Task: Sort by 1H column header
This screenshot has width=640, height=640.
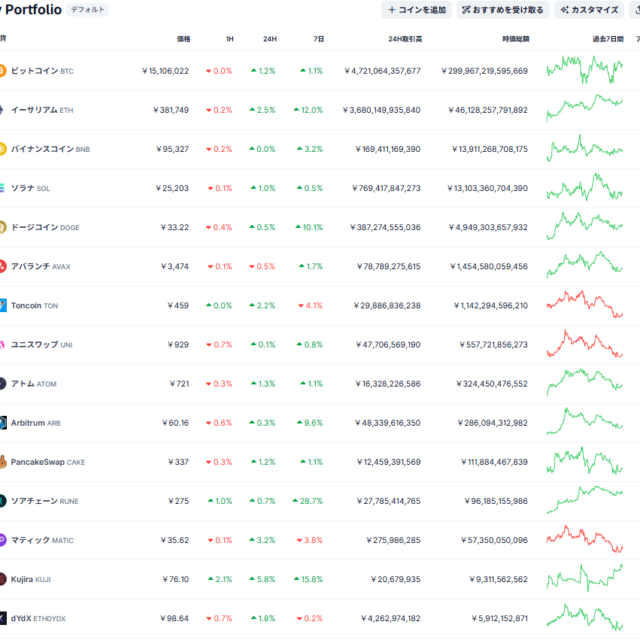Action: [x=230, y=39]
